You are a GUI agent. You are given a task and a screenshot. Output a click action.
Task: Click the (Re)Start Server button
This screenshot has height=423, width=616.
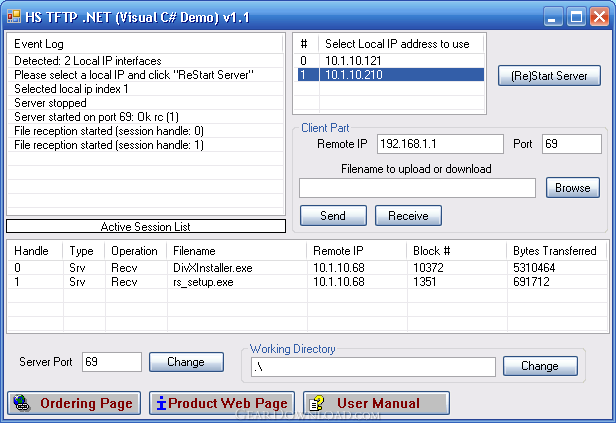549,75
